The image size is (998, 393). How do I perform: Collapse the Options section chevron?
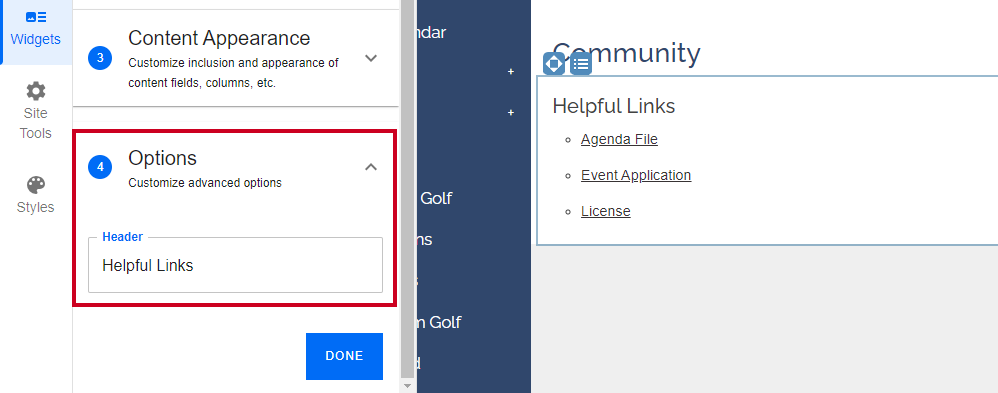tap(371, 167)
